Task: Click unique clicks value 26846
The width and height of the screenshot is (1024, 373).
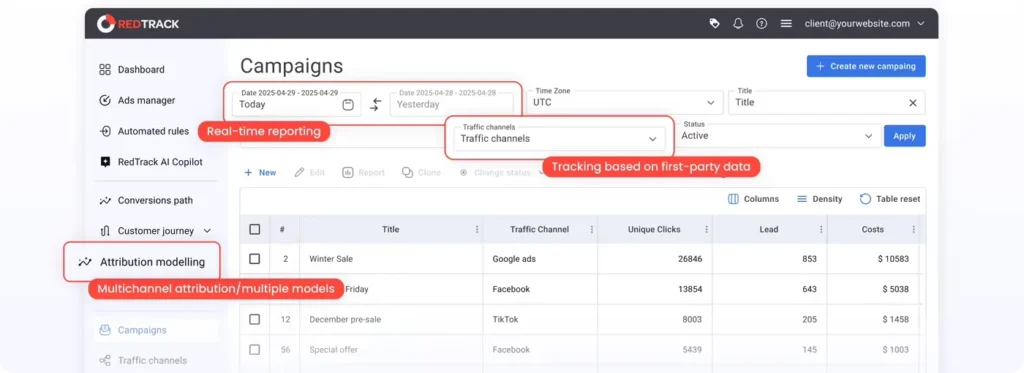Action: click(690, 259)
